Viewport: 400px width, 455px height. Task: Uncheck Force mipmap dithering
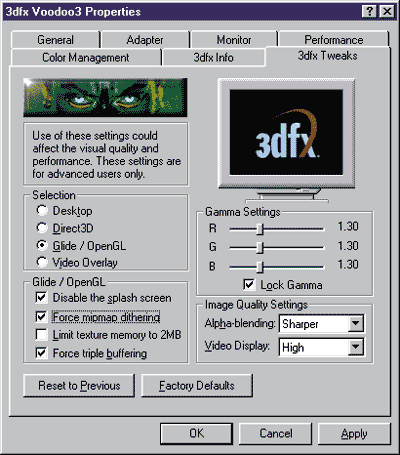[x=41, y=316]
